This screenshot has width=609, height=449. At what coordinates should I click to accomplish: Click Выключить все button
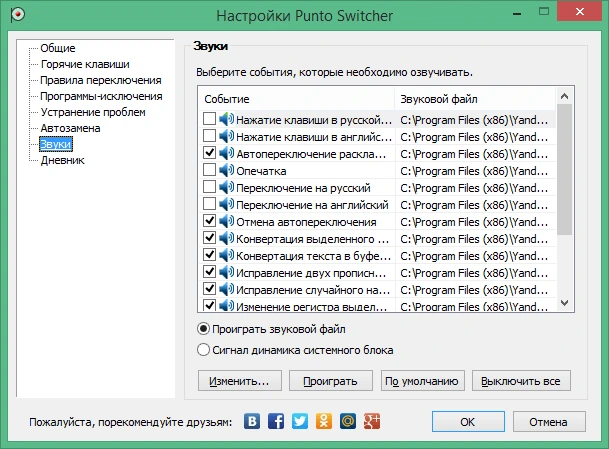(521, 381)
